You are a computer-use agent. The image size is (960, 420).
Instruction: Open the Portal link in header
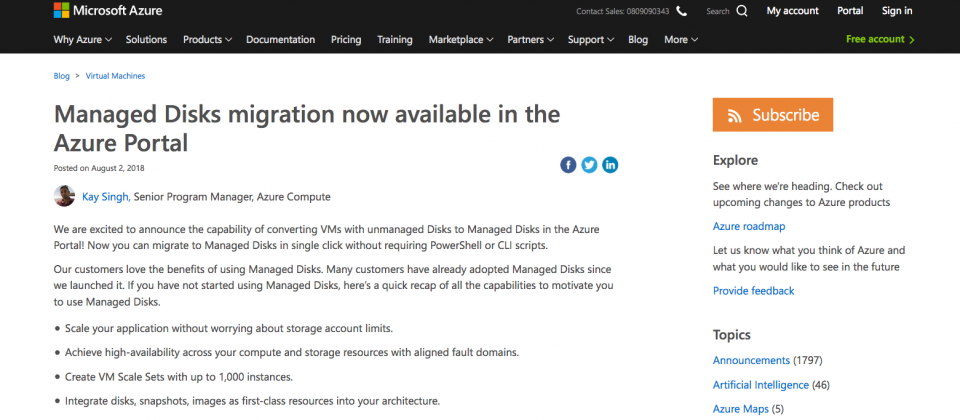point(850,10)
